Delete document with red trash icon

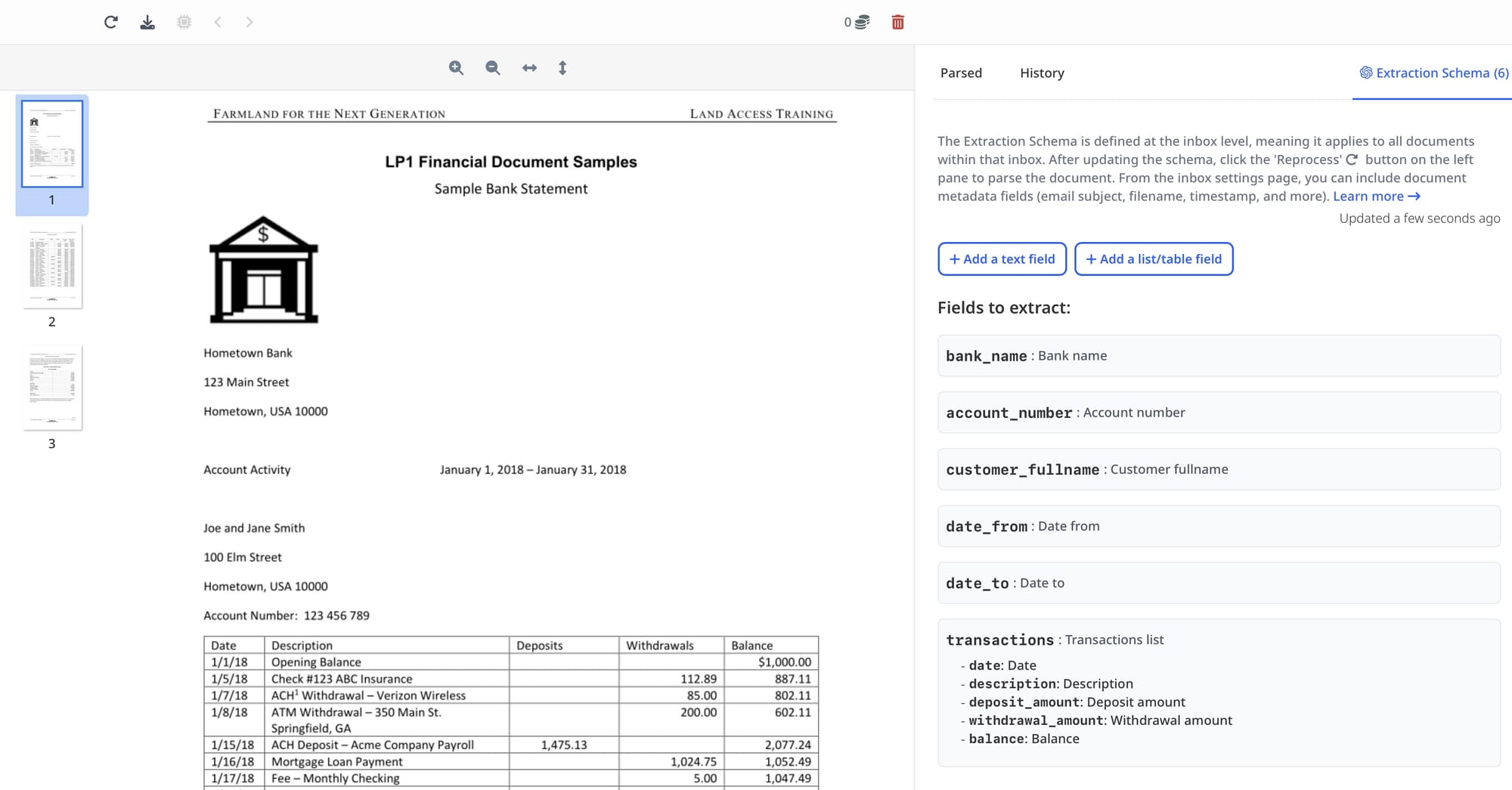point(897,22)
